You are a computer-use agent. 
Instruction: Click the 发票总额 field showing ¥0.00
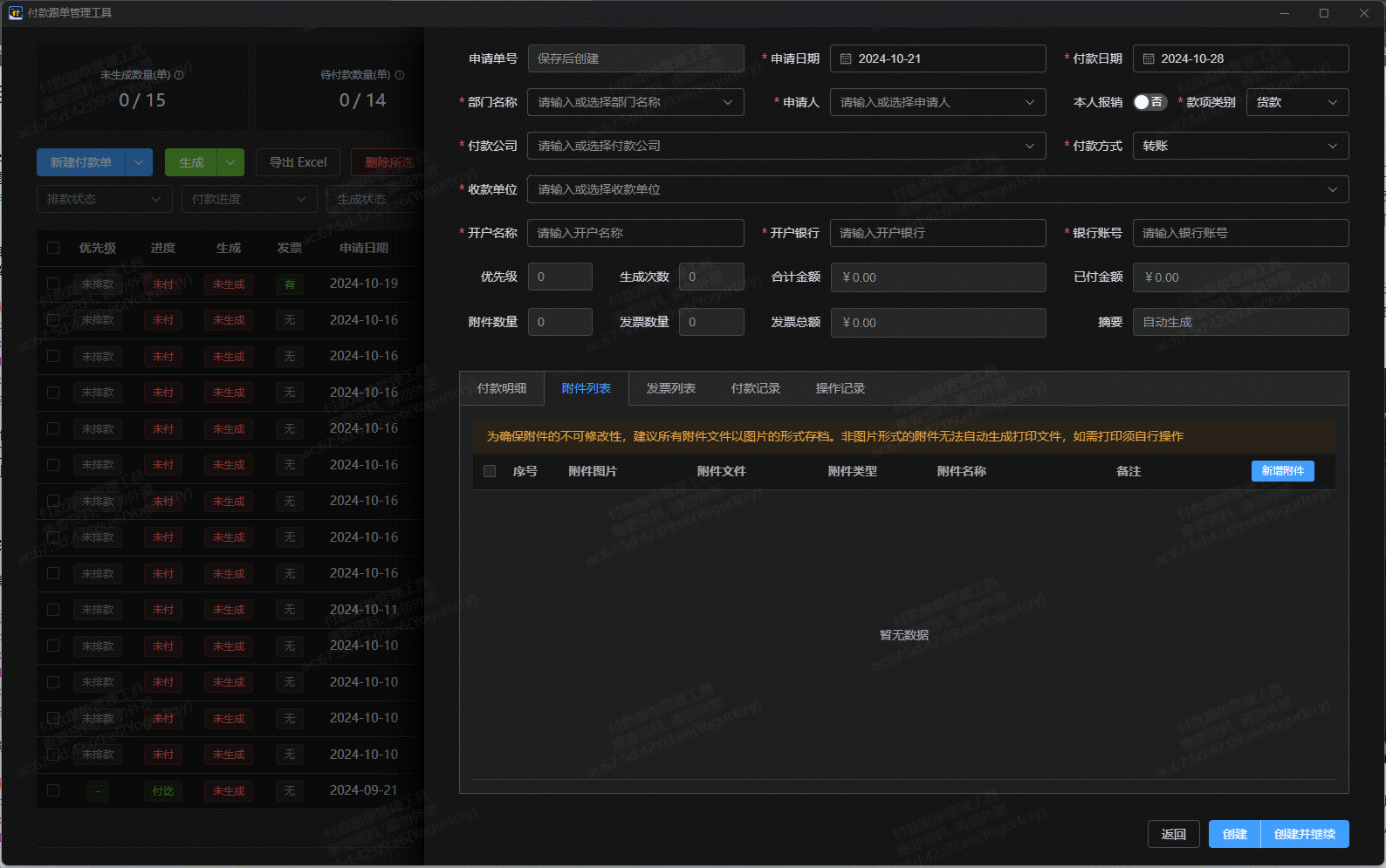point(937,322)
